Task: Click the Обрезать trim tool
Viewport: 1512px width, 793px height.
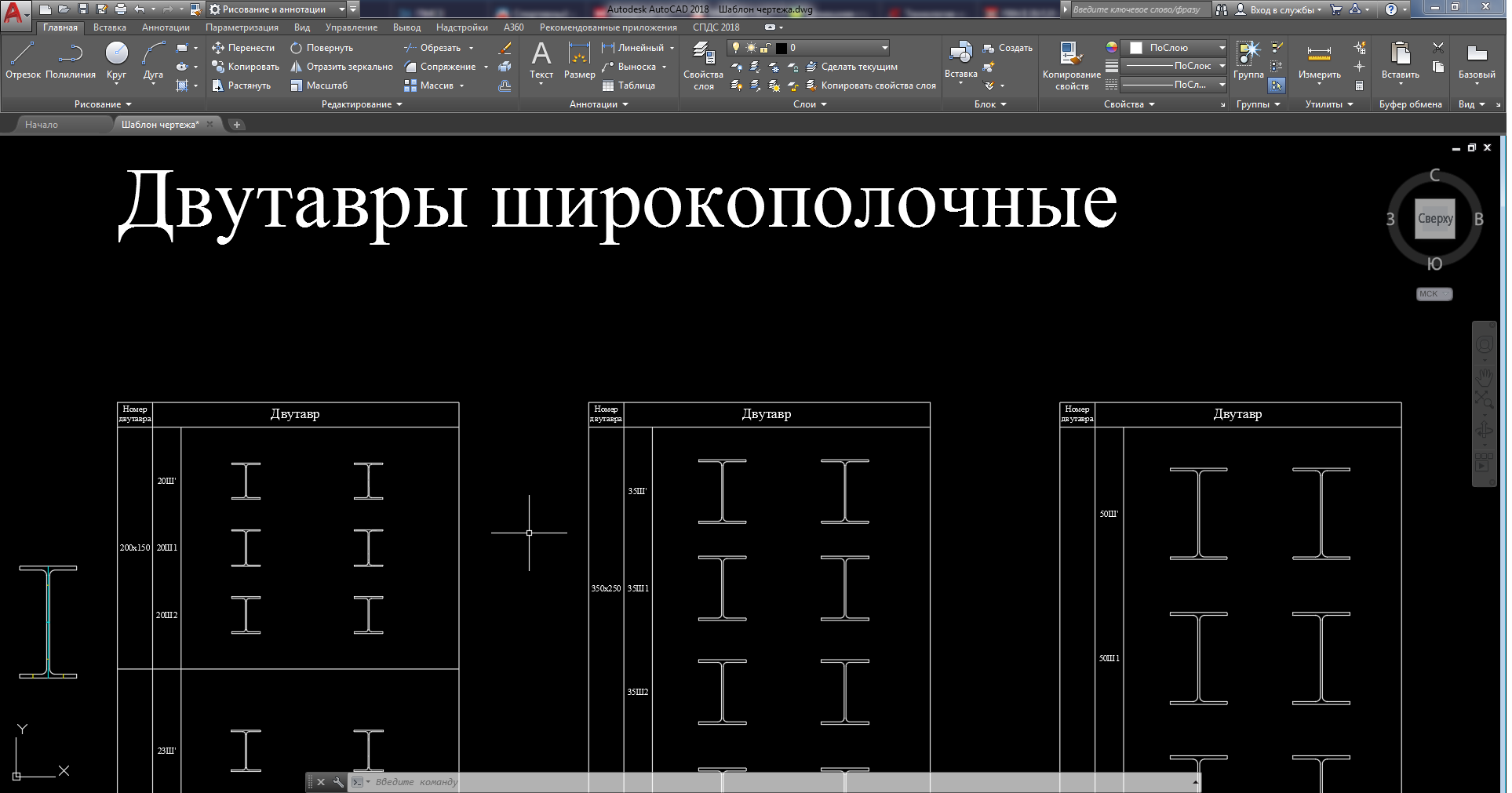Action: tap(432, 48)
